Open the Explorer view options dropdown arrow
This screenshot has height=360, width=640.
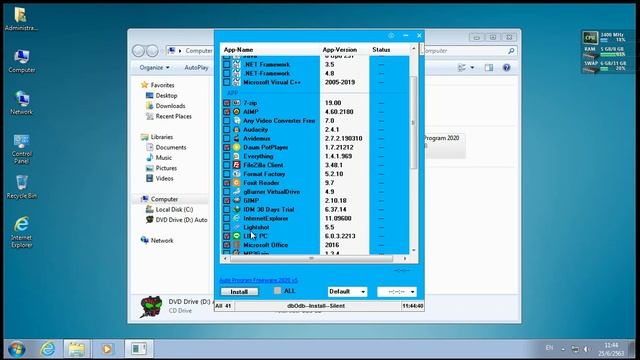click(472, 68)
